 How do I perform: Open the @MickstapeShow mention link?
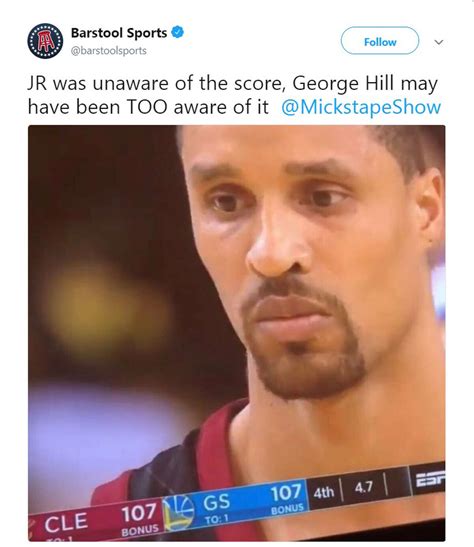pyautogui.click(x=361, y=107)
